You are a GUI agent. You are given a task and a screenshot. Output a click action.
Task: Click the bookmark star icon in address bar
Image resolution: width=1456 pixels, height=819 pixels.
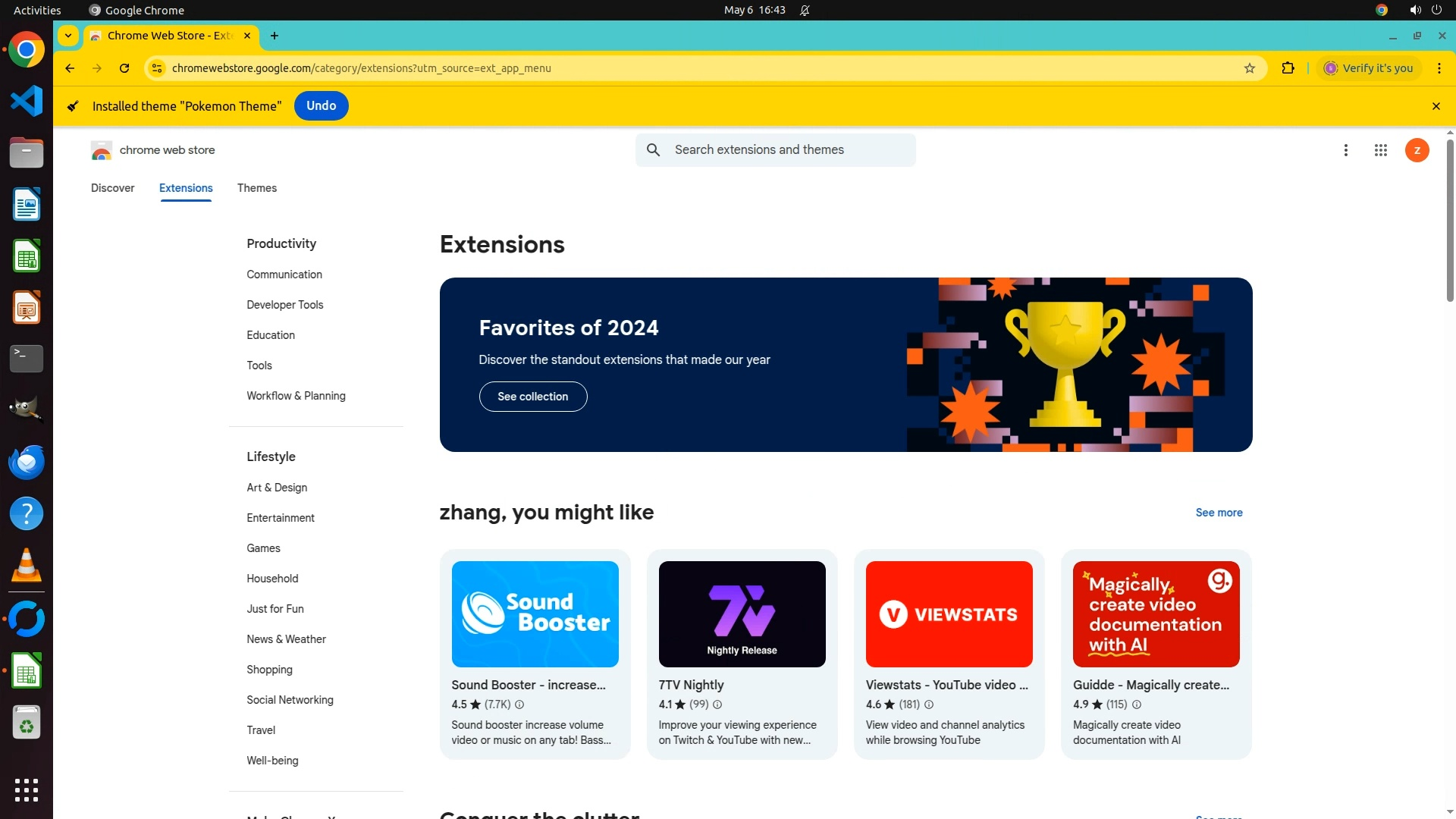(1250, 68)
